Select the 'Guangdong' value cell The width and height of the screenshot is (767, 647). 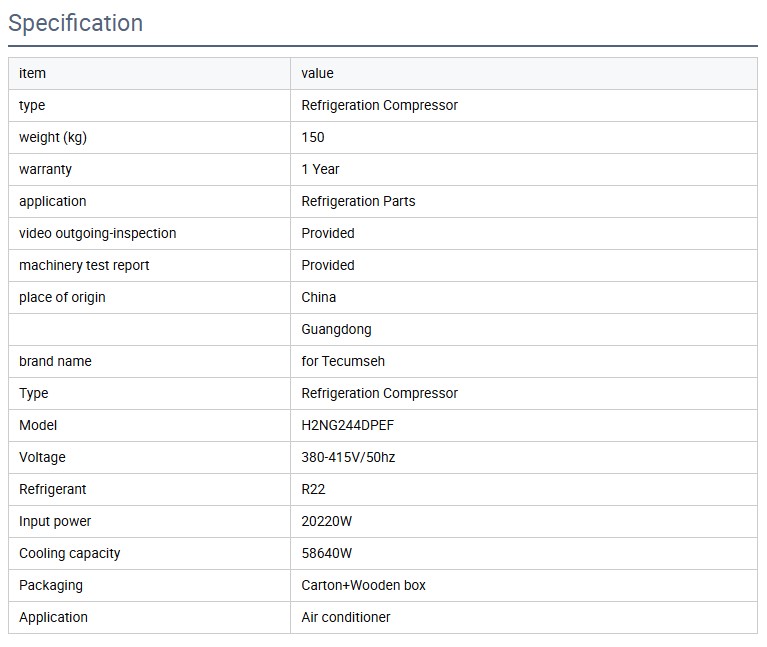coord(524,330)
